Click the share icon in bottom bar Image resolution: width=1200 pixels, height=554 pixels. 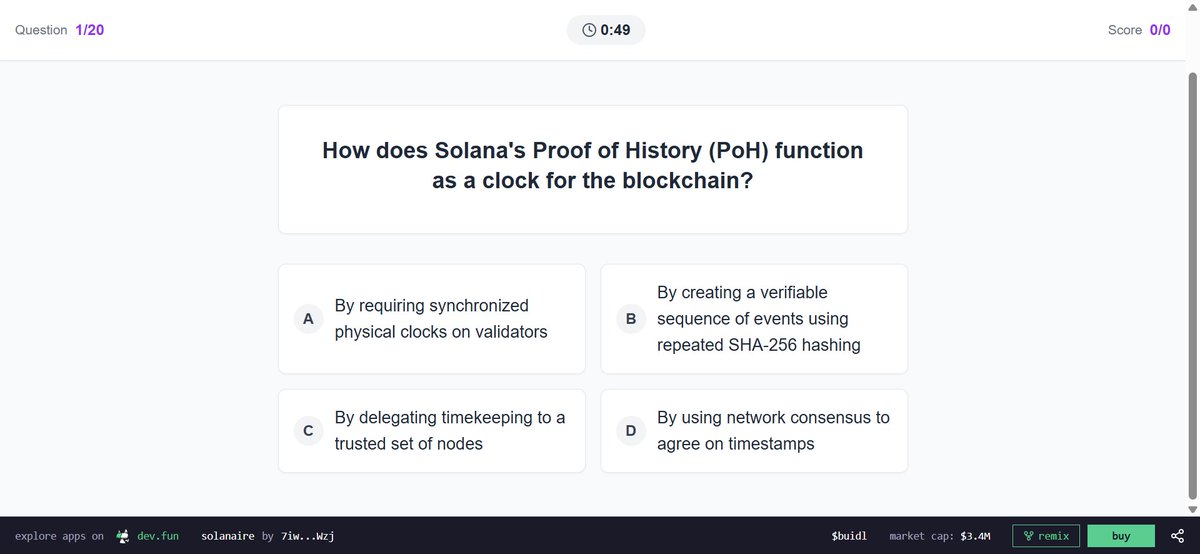[x=1177, y=536]
